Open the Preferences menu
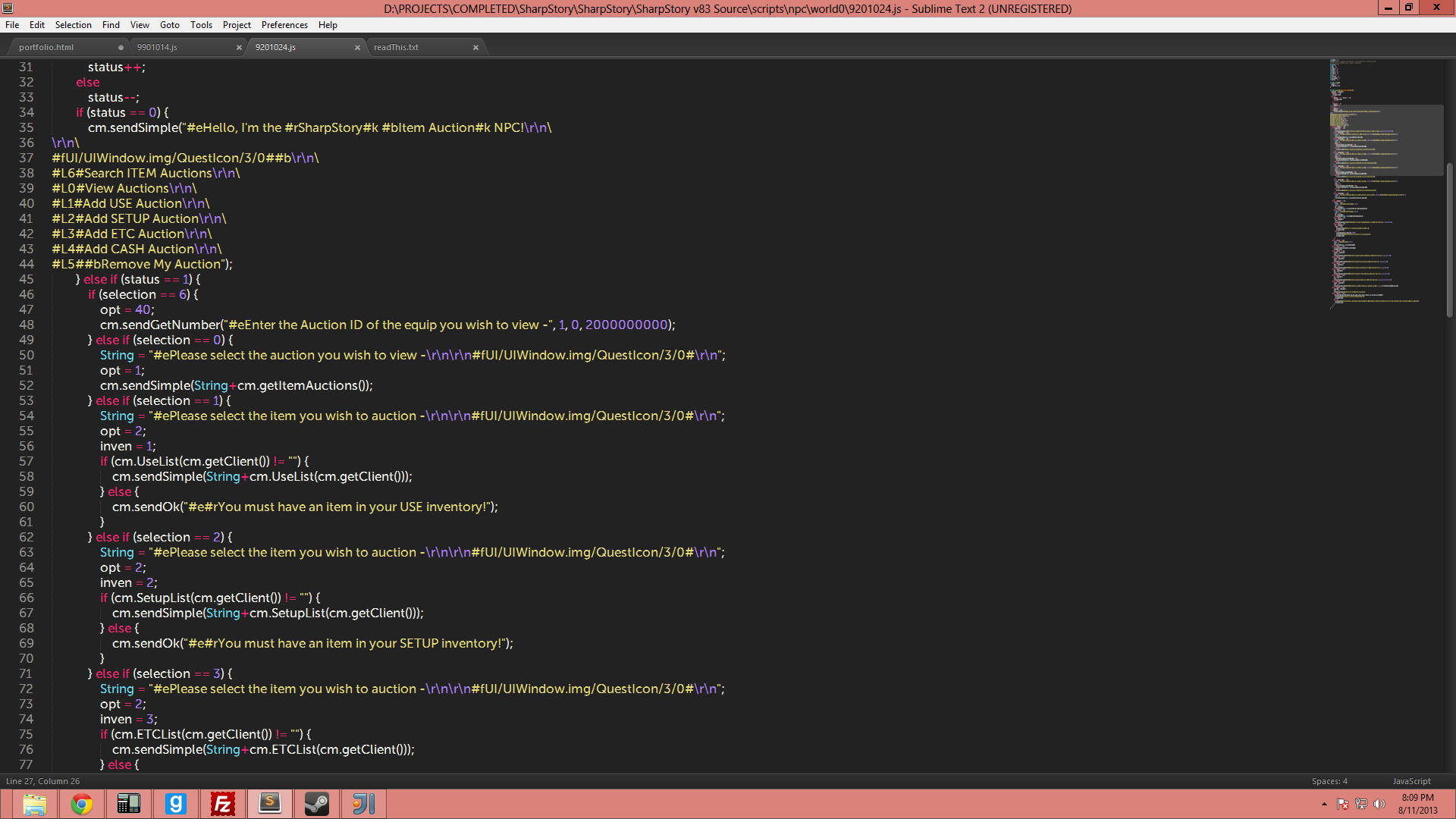Viewport: 1456px width, 819px height. point(284,25)
